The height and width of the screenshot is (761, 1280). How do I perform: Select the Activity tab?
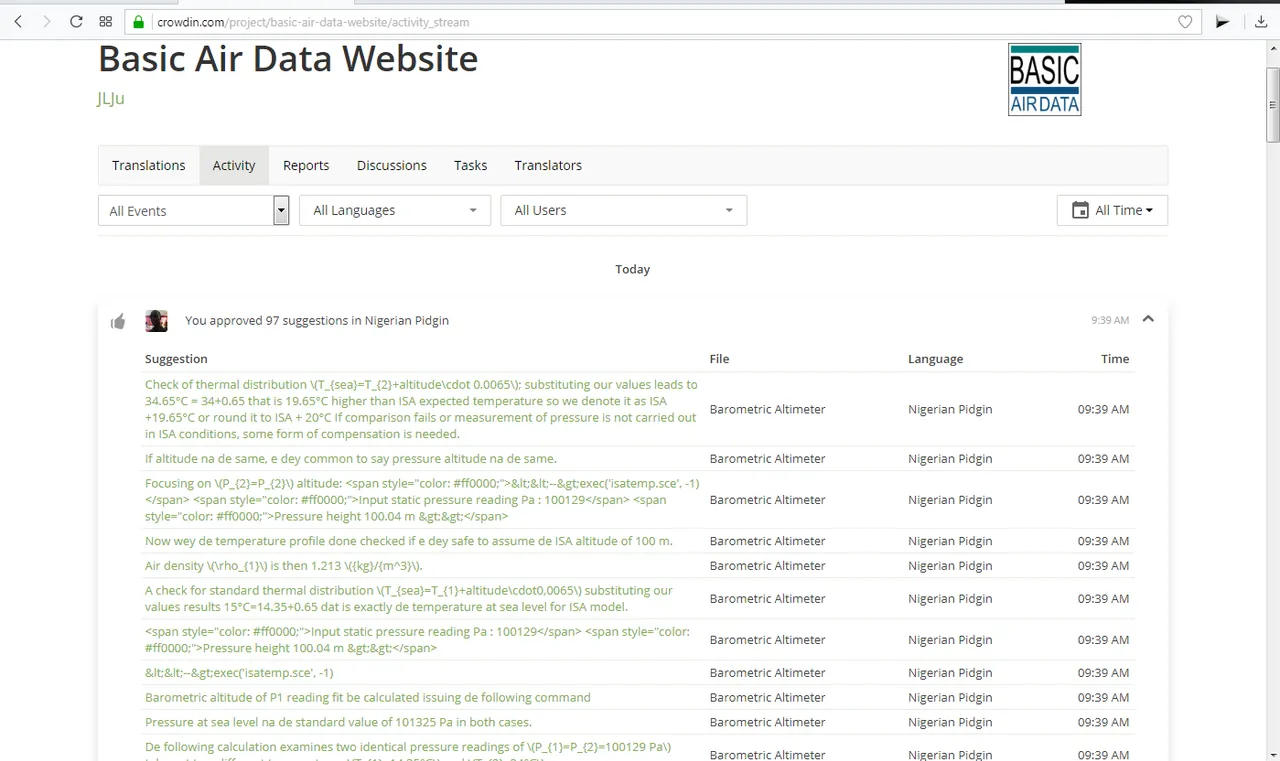pos(234,165)
